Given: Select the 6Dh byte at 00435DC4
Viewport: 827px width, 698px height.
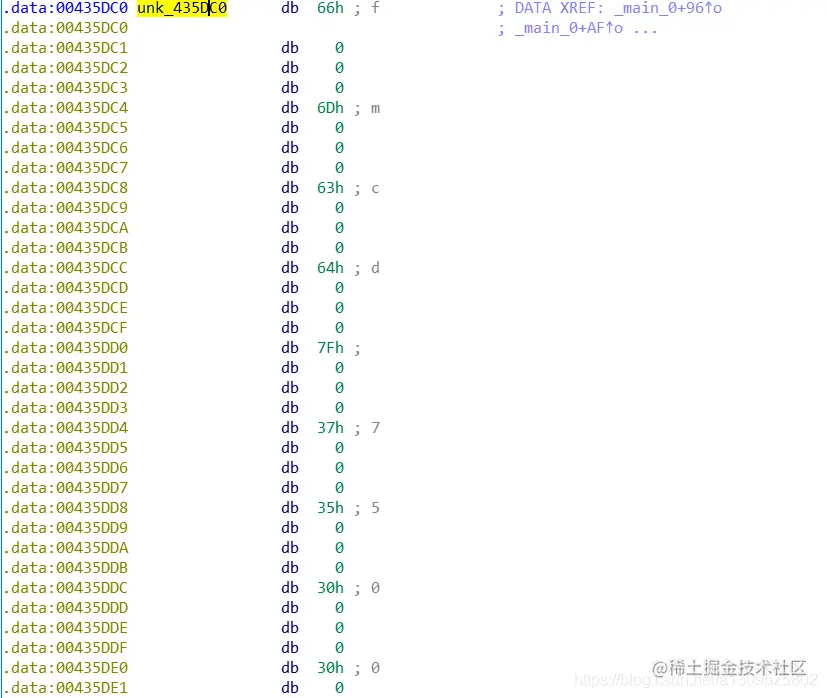Looking at the screenshot, I should 330,108.
